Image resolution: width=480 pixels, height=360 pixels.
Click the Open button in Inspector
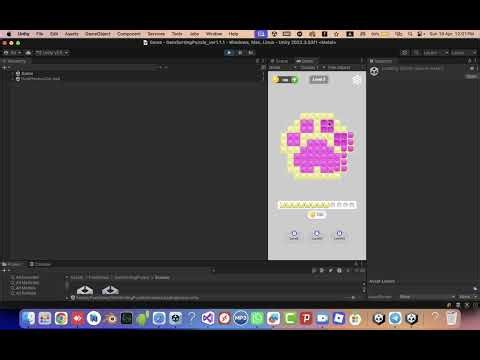471,77
